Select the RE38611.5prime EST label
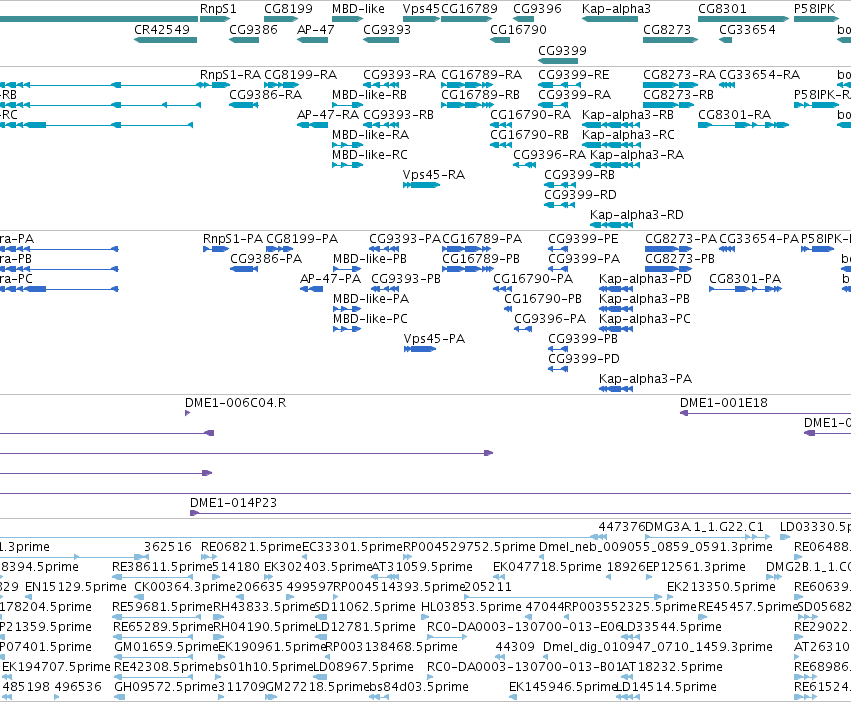 tap(162, 567)
